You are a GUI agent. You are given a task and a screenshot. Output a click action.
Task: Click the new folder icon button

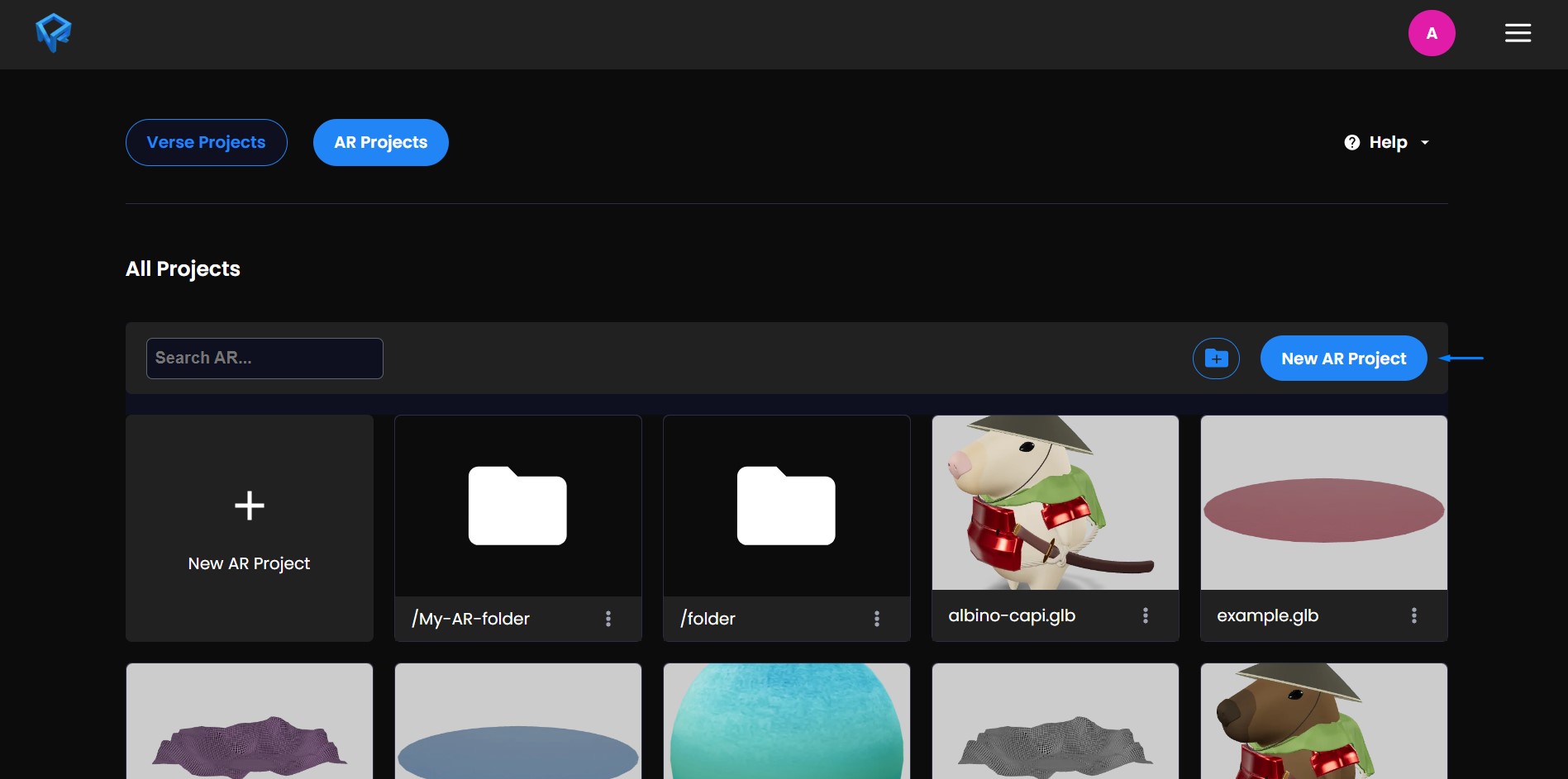(1216, 359)
